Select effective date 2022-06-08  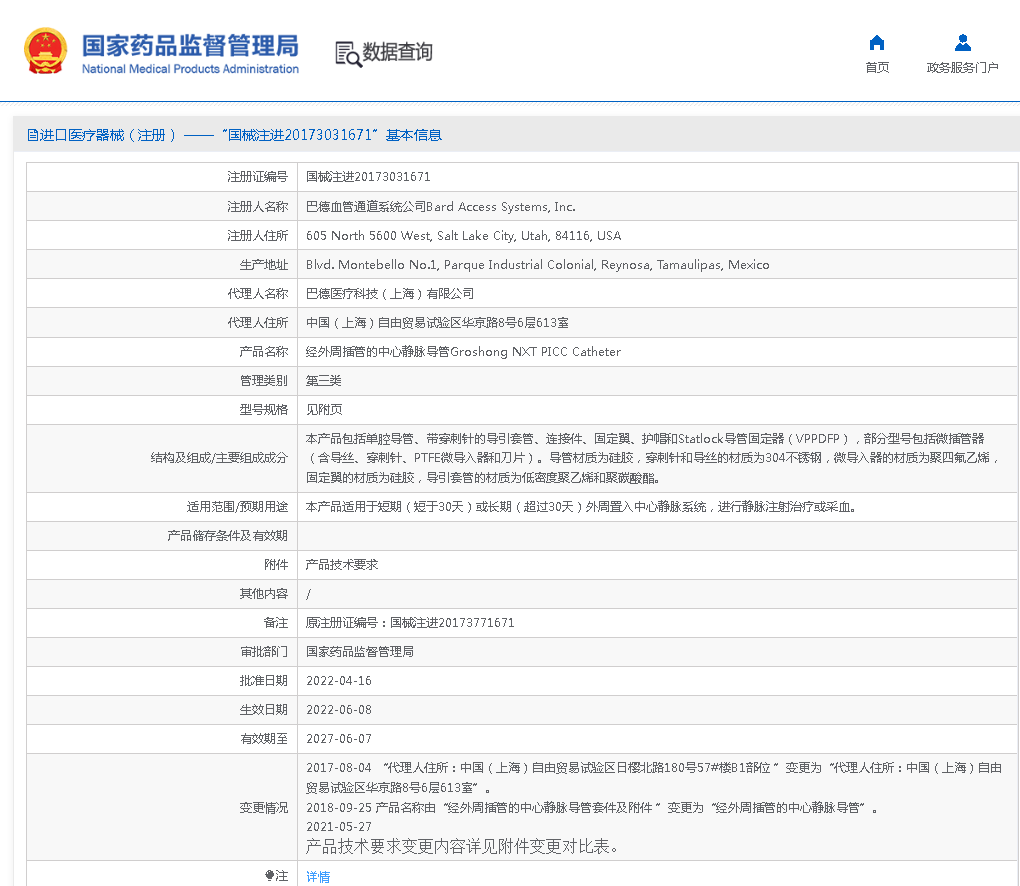[x=339, y=710]
